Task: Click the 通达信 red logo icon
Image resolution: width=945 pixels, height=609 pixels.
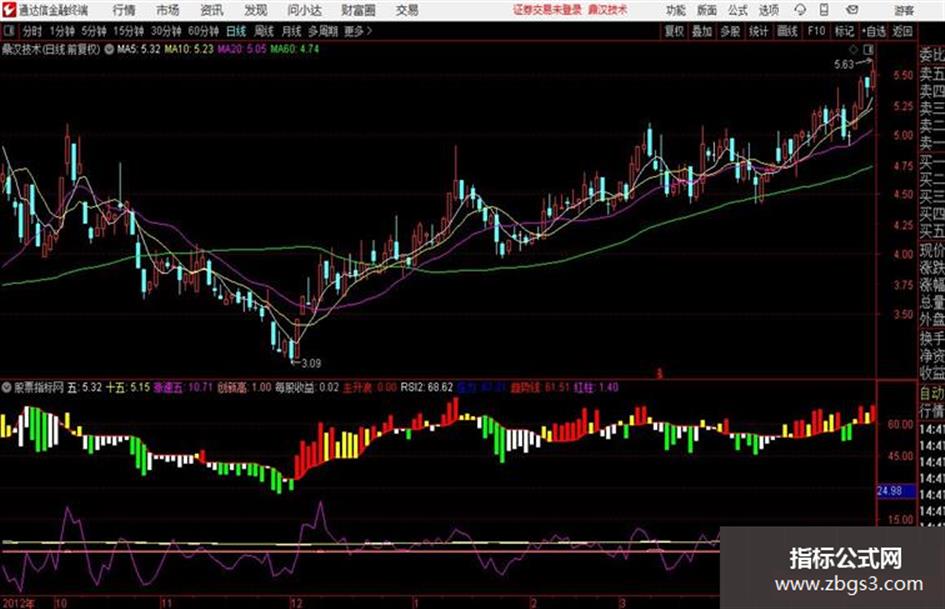Action: (x=8, y=10)
